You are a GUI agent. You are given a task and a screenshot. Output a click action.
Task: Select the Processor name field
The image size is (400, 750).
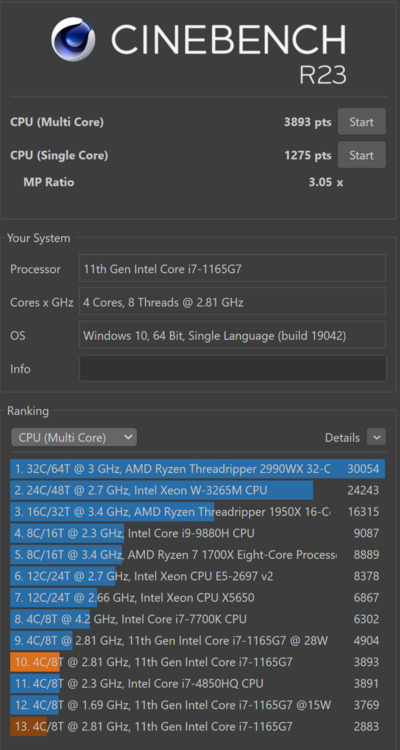click(233, 268)
